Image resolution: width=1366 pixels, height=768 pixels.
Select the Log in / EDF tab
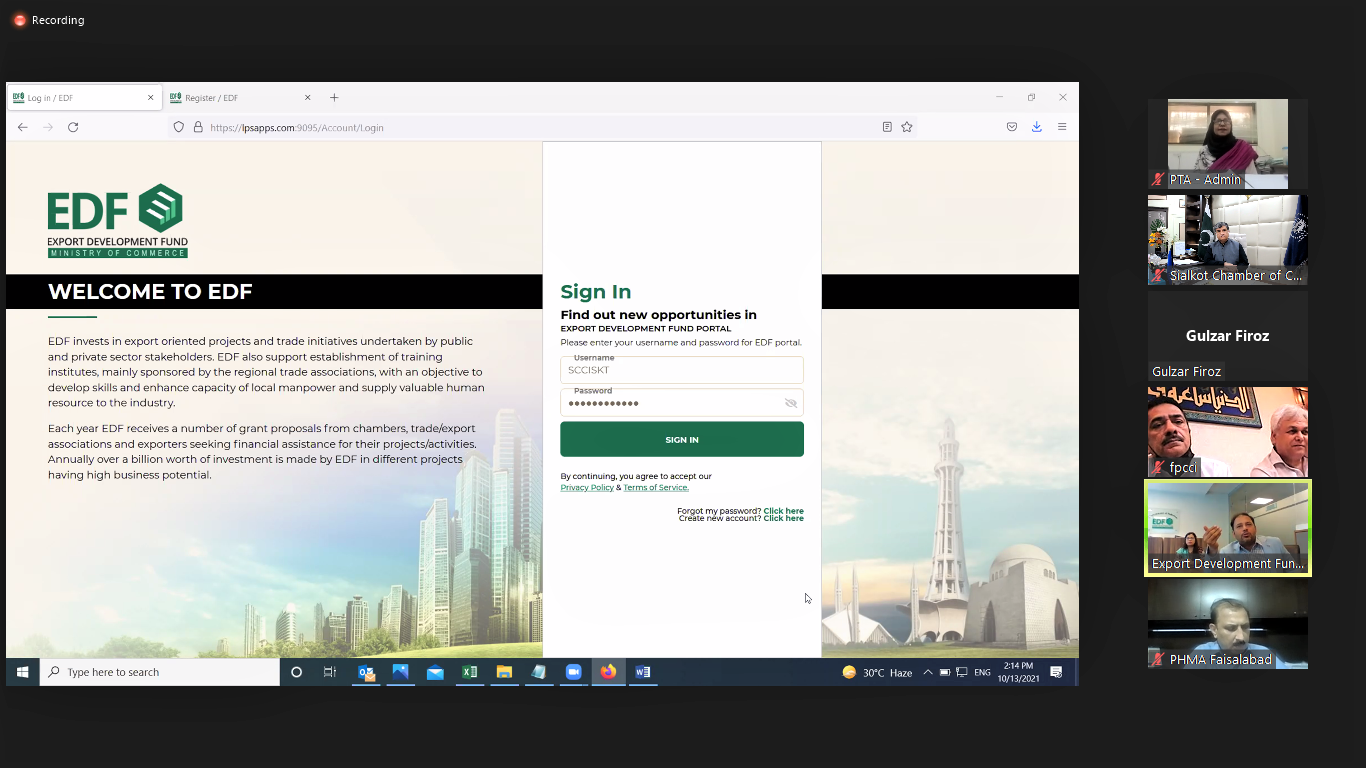[x=84, y=97]
